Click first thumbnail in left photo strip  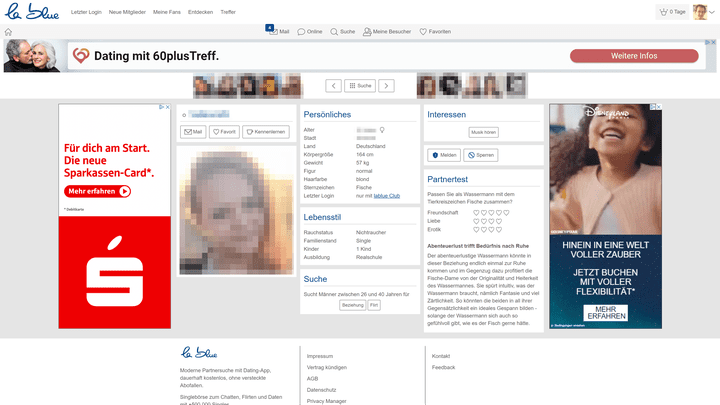coord(202,86)
